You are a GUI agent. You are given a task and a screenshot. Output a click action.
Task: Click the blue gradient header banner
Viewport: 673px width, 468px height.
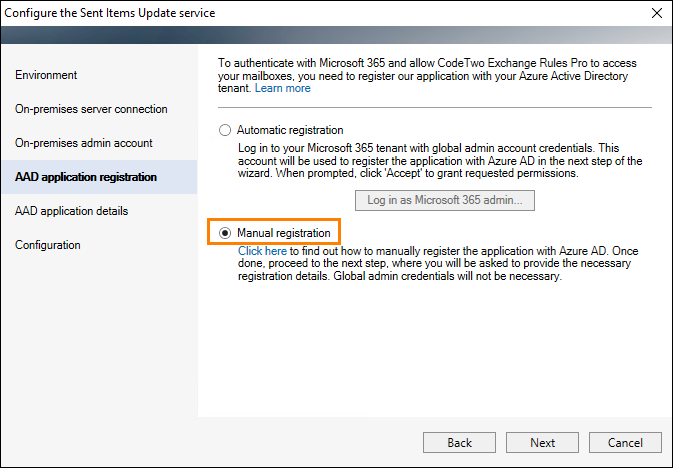[x=336, y=35]
